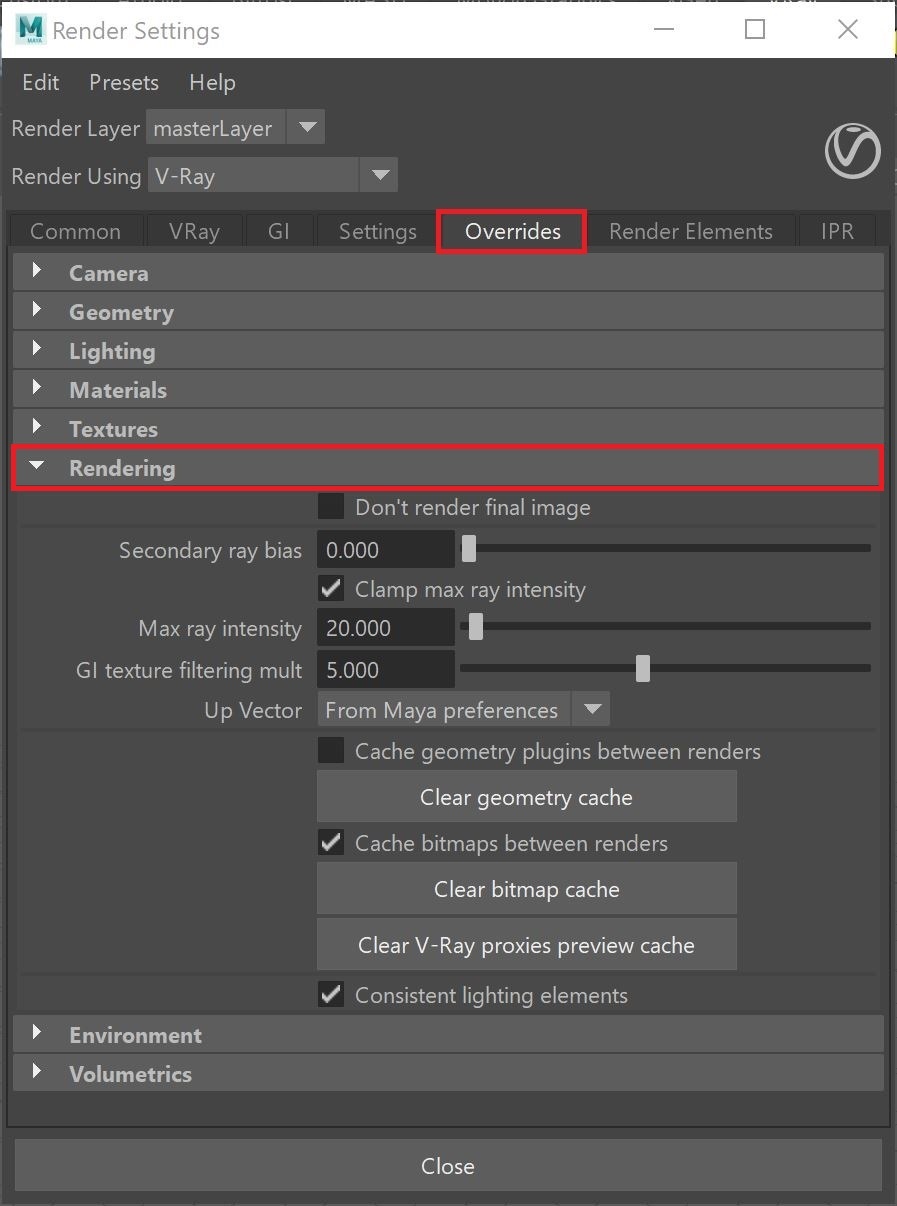Click Clear V-Ray proxies preview cache

[x=527, y=944]
